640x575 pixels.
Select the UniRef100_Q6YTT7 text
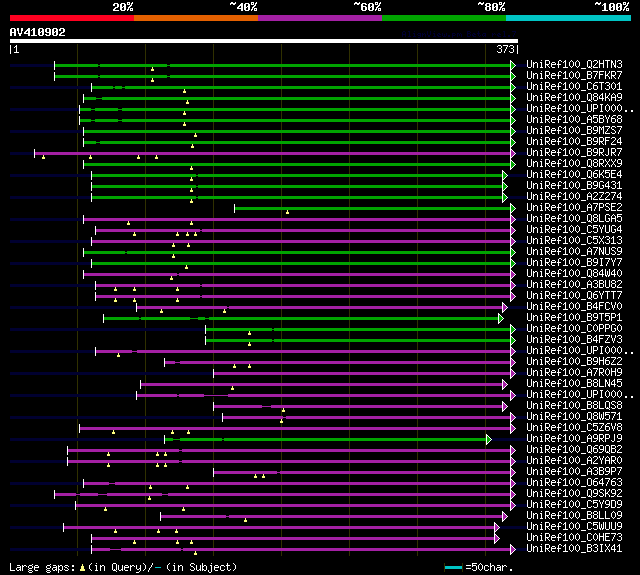pos(574,296)
